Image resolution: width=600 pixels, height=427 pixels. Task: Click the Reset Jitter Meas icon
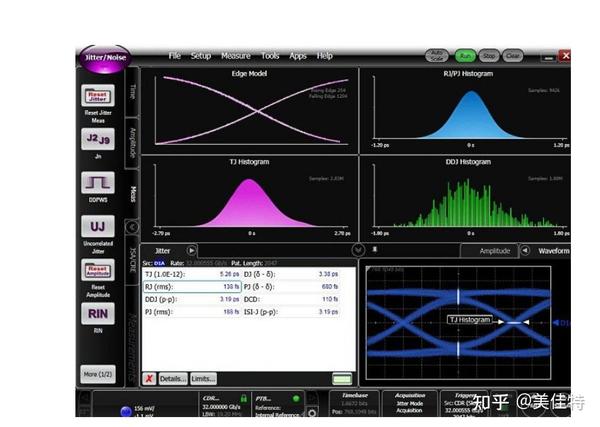point(98,95)
